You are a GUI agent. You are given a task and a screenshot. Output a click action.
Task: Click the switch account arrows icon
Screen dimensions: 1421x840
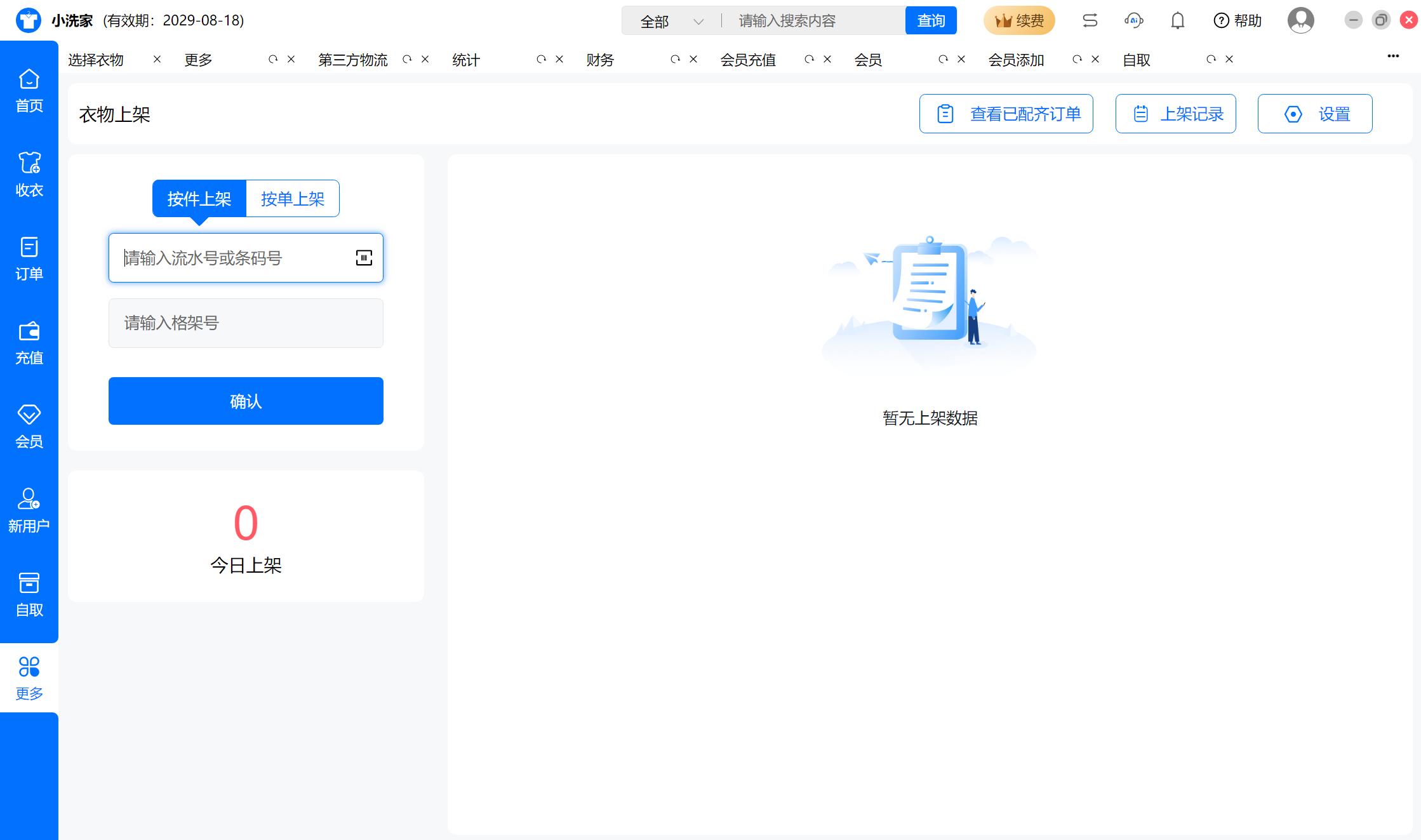(1090, 21)
